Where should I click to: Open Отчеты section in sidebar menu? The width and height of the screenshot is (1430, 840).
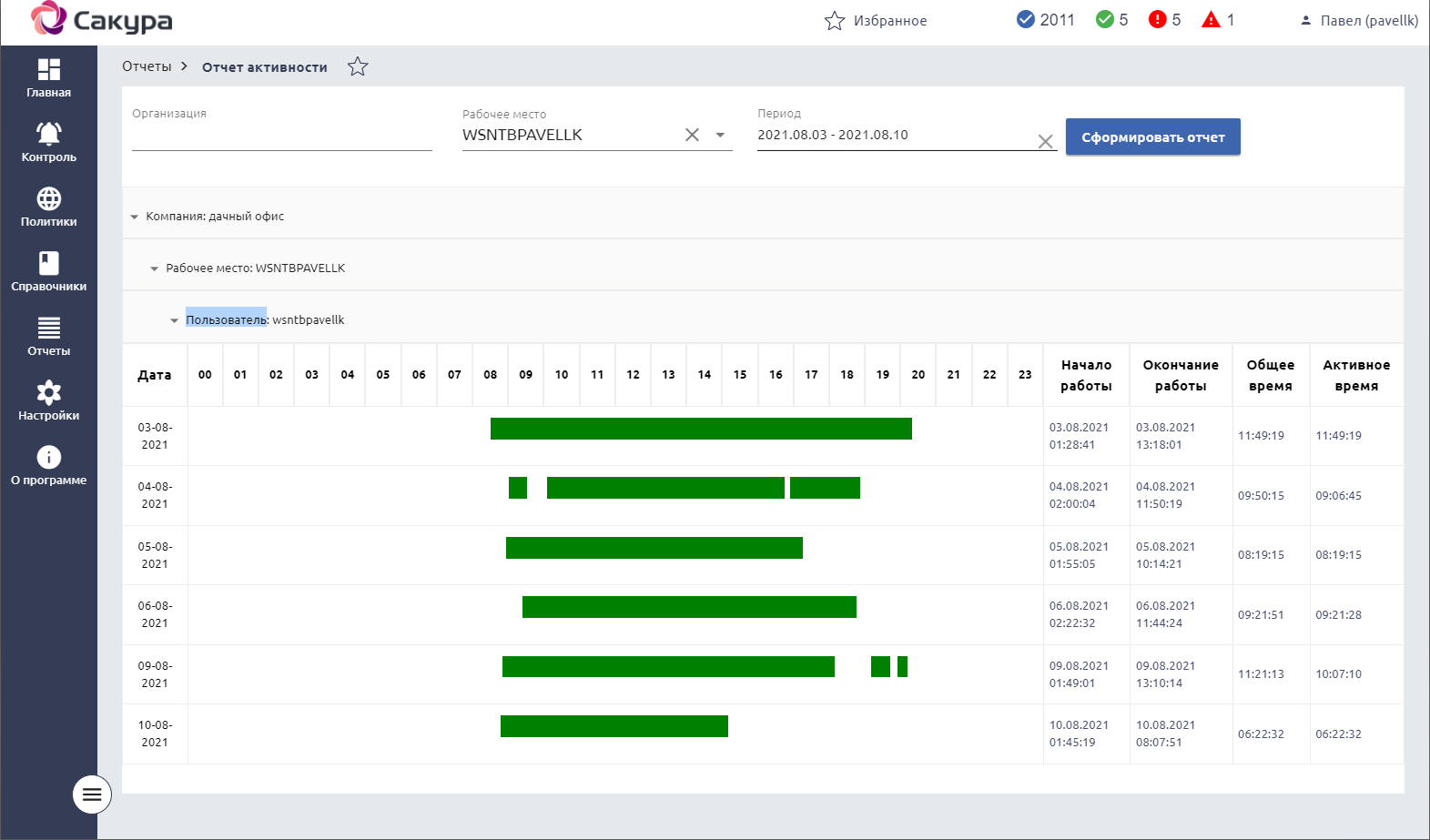pos(49,336)
